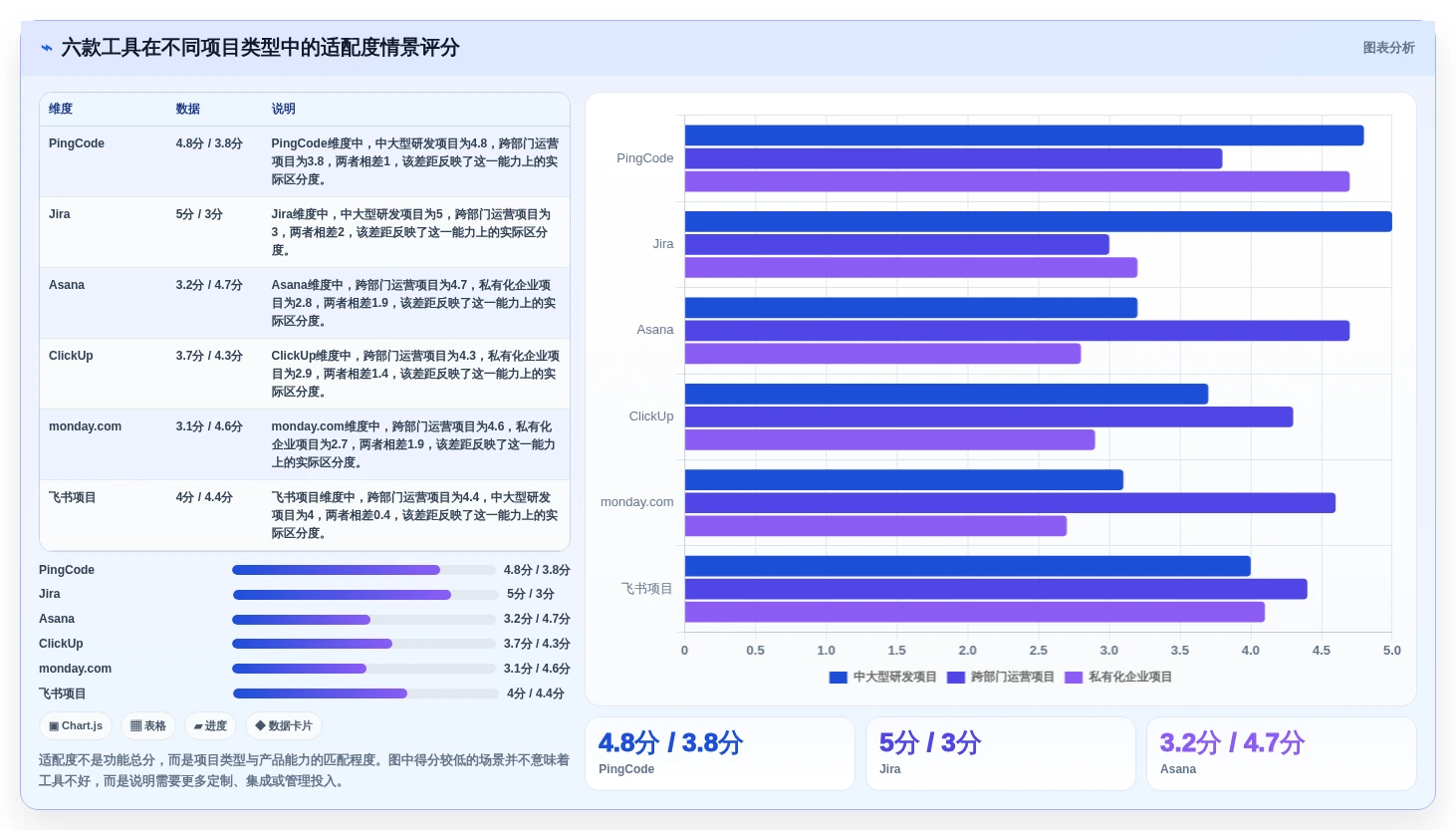Click the 飞书项目 description text in the table
The width and height of the screenshot is (1456, 830).
pyautogui.click(x=414, y=515)
